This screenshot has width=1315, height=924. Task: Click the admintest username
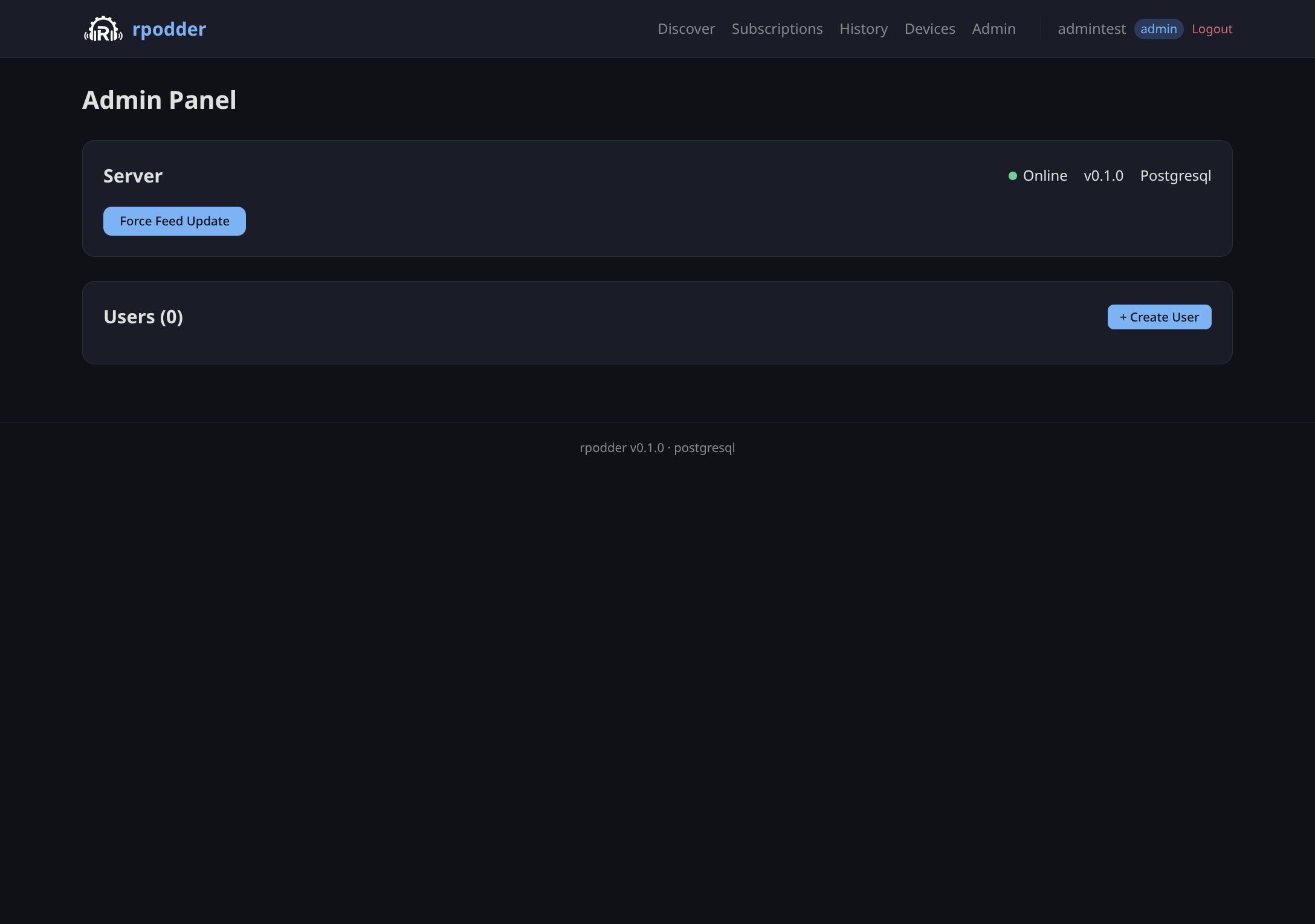tap(1091, 28)
